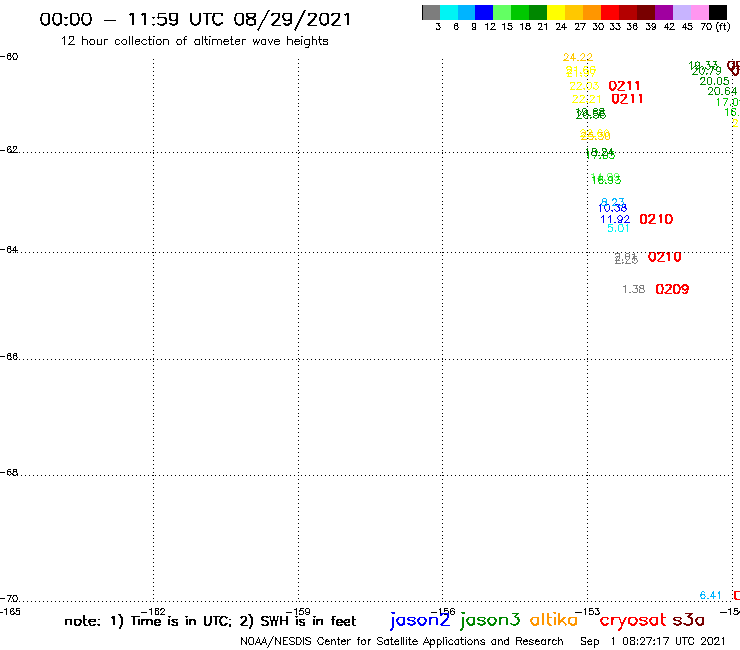
Task: Click the title '00:00 – 11:59 UTC 08/29/2021'
Action: (195, 19)
